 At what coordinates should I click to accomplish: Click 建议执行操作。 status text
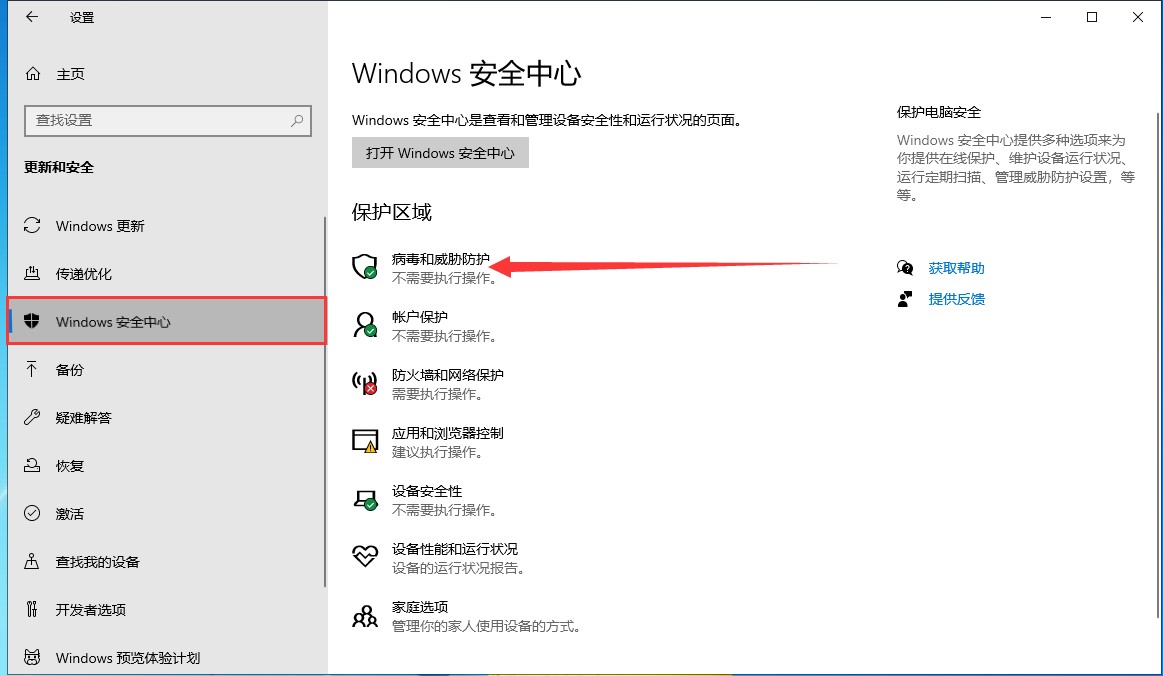tap(438, 452)
